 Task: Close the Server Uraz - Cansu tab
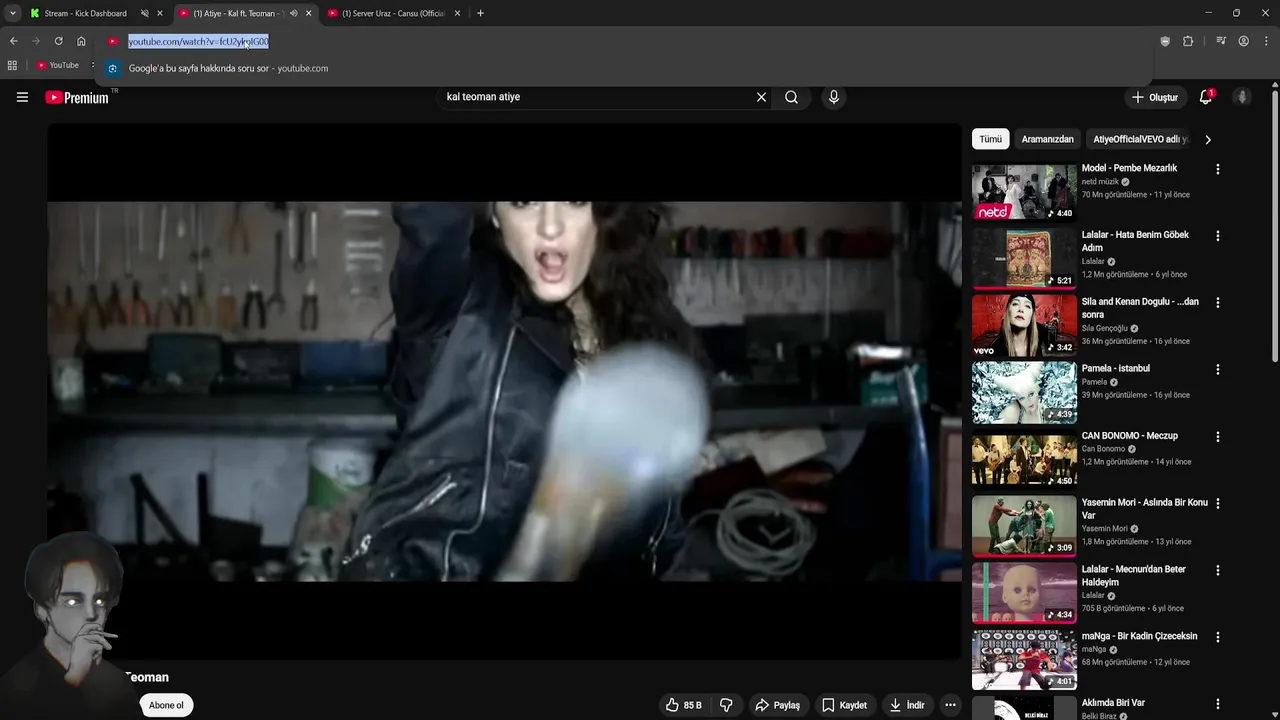click(x=457, y=13)
